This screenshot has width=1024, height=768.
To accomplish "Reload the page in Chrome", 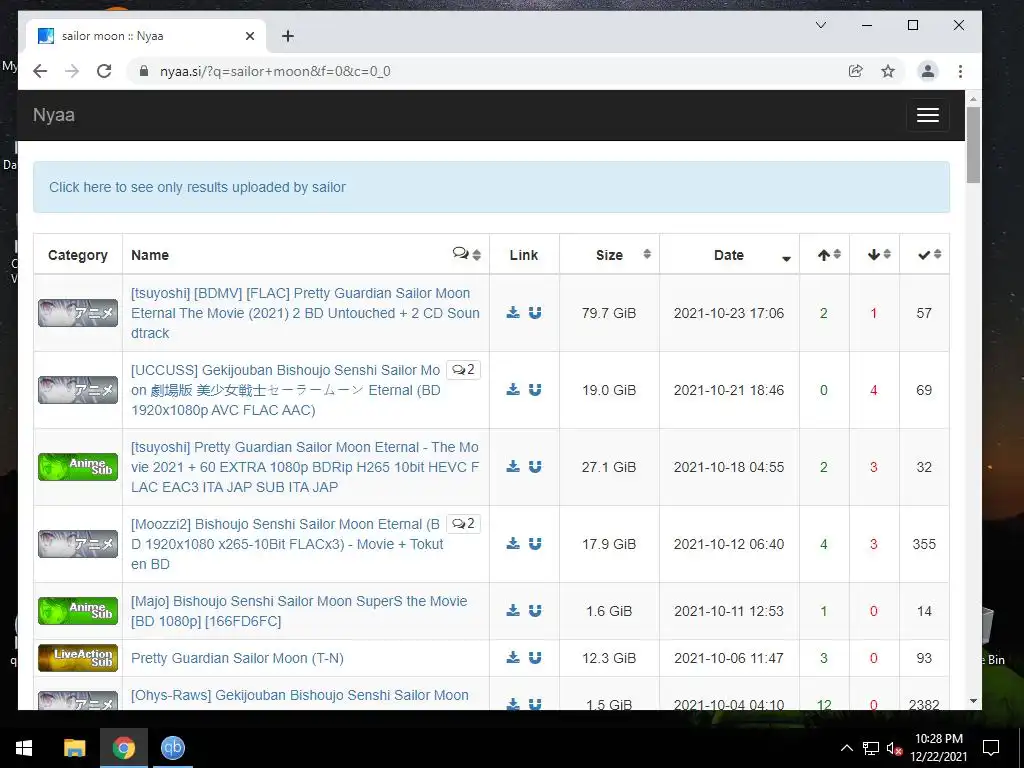I will [x=104, y=71].
